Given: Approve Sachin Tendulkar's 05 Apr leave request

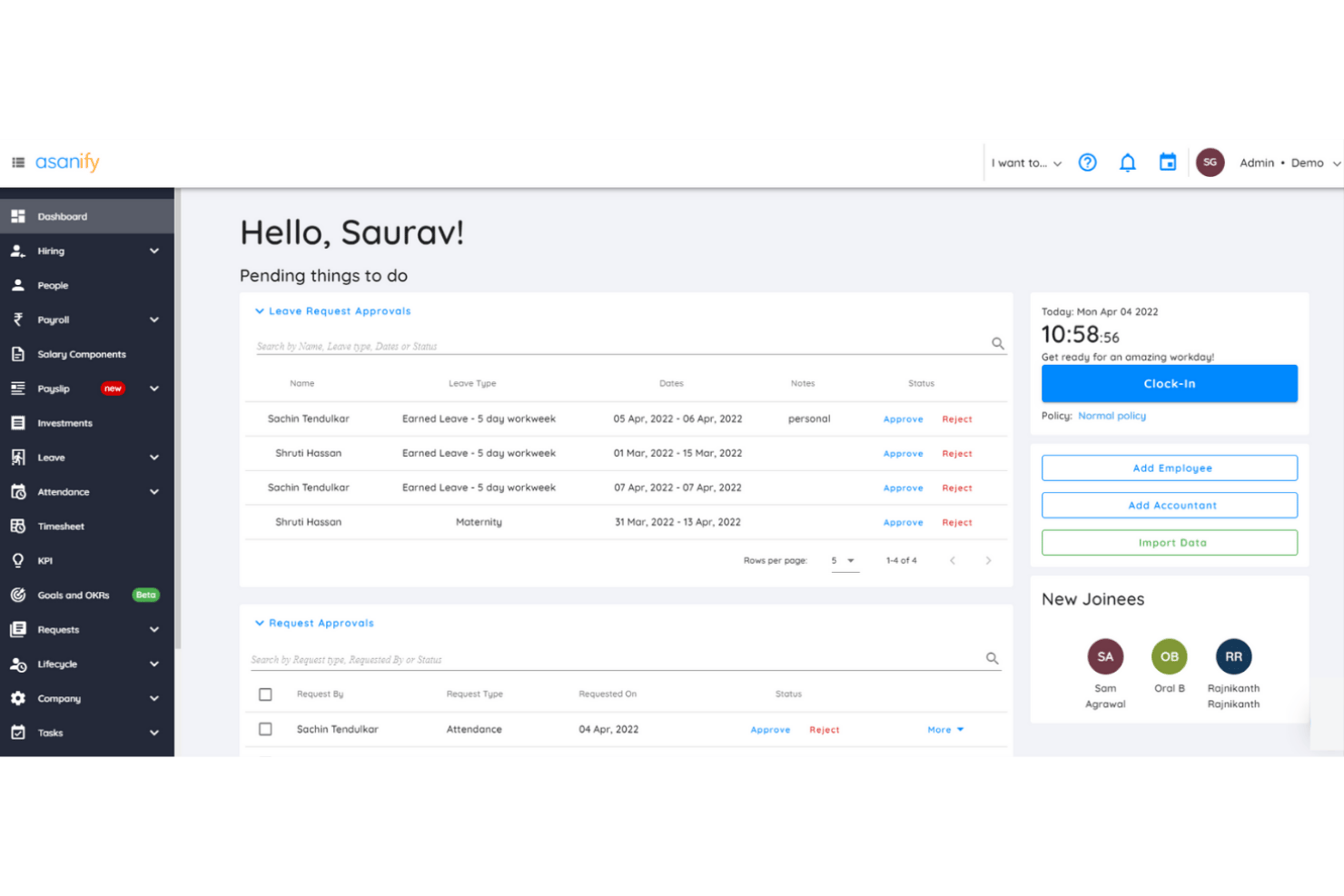Looking at the screenshot, I should tap(904, 419).
